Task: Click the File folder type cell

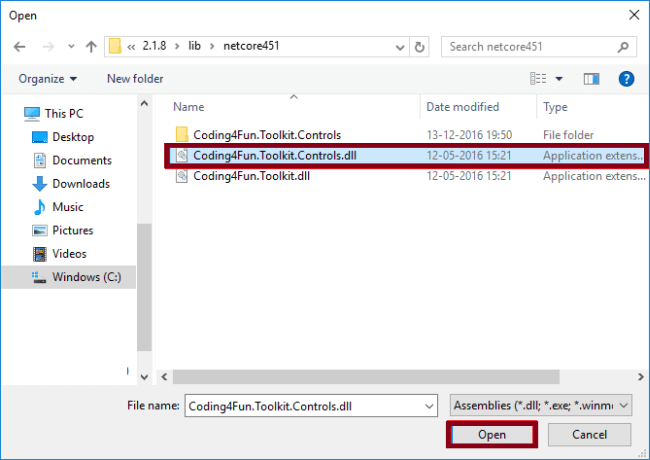Action: click(x=568, y=135)
